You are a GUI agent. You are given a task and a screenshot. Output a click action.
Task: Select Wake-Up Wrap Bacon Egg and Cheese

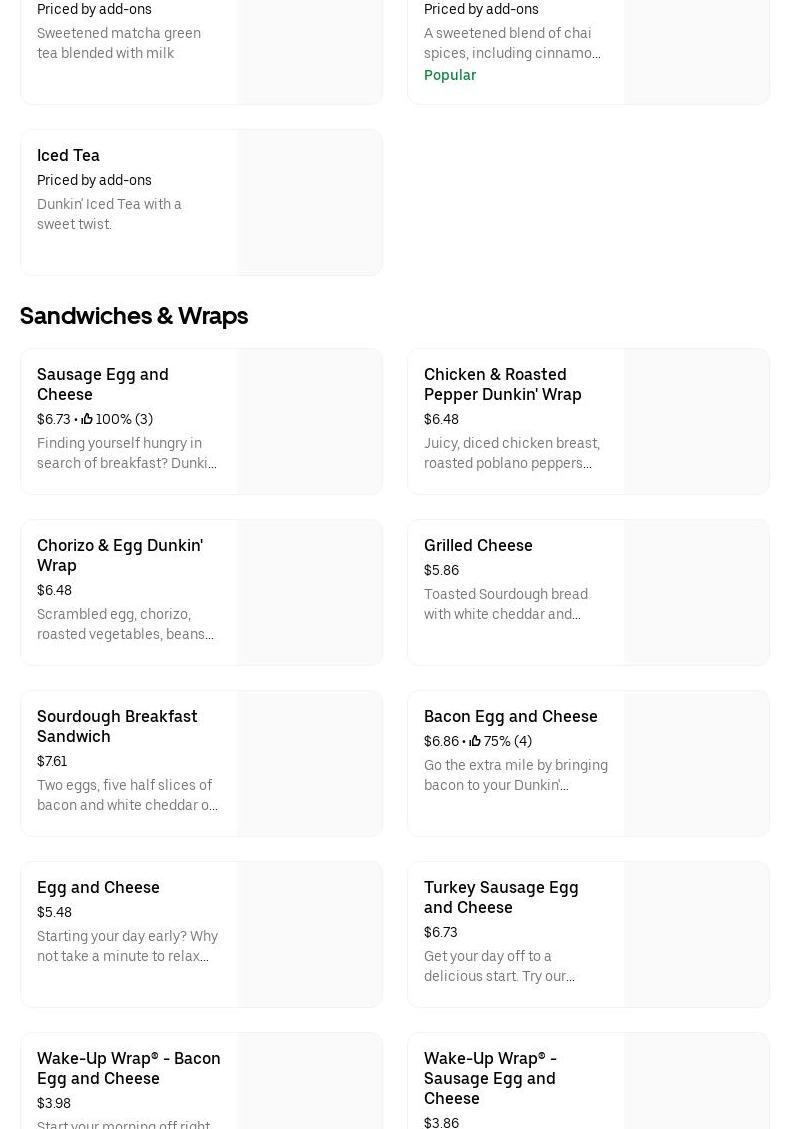(129, 1068)
